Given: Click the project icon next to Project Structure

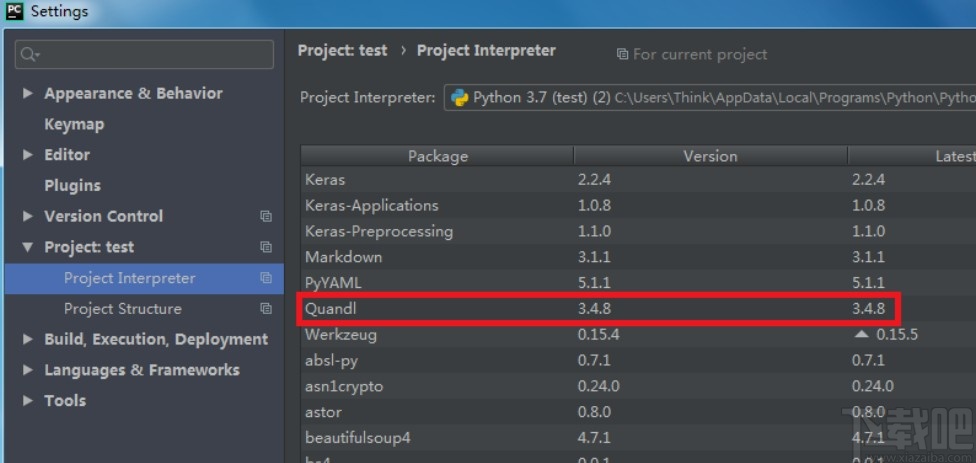Looking at the screenshot, I should coord(266,309).
